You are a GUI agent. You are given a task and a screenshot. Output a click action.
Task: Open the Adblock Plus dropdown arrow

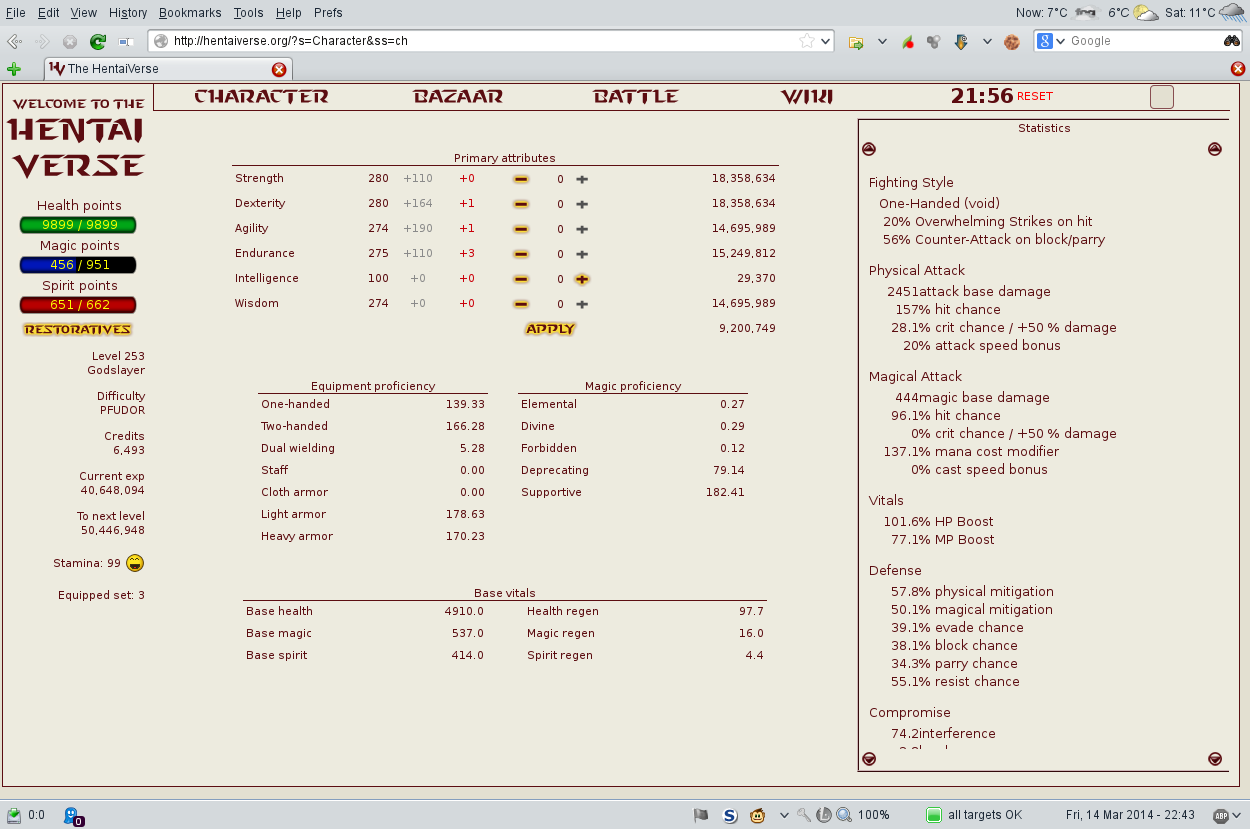point(1238,815)
